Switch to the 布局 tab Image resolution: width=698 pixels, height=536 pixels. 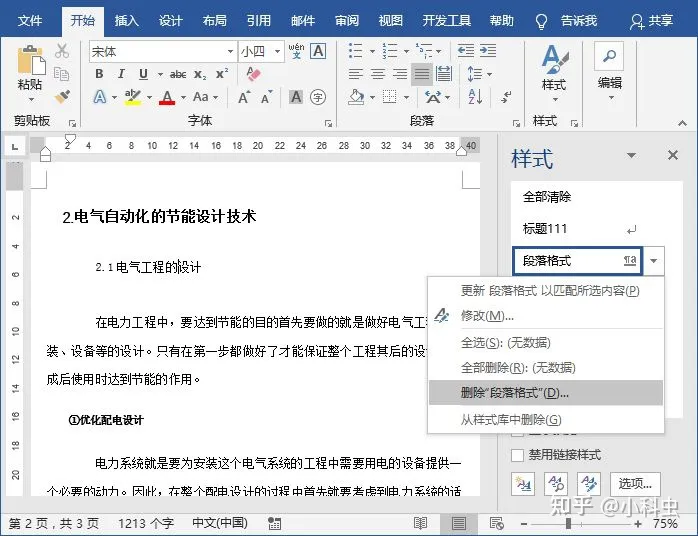click(x=214, y=20)
